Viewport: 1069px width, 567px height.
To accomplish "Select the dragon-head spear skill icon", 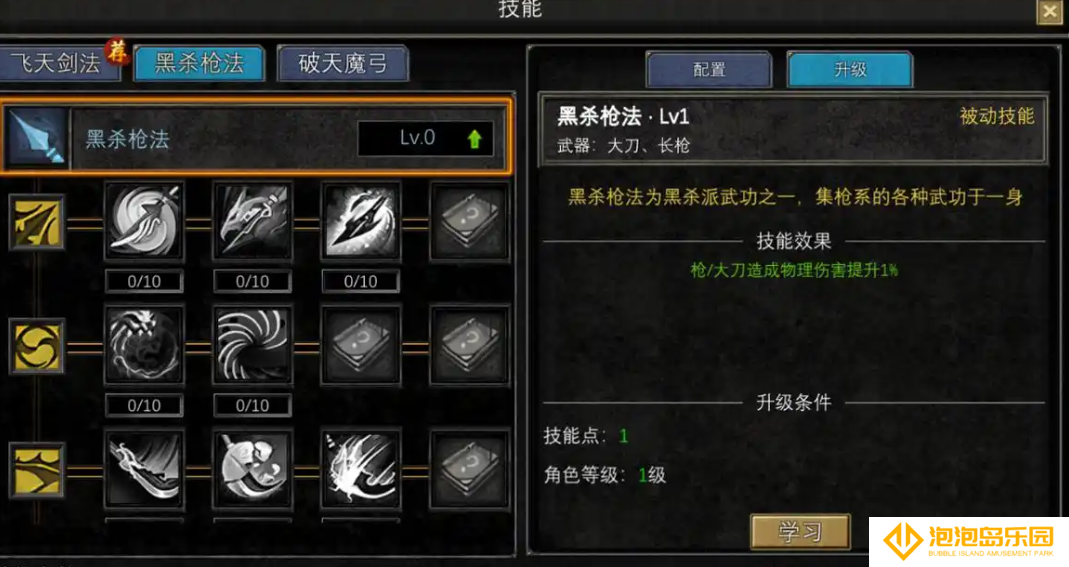I will [252, 221].
